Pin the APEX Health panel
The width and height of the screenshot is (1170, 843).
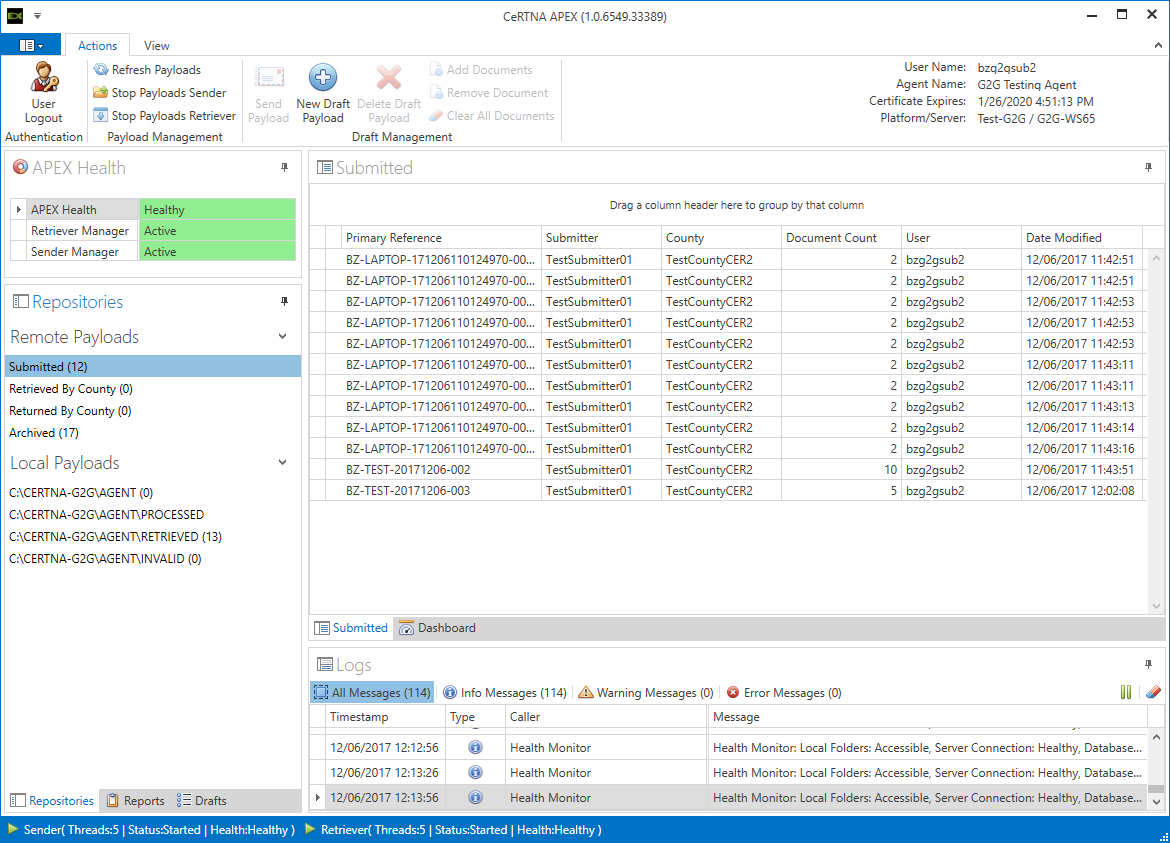(284, 168)
